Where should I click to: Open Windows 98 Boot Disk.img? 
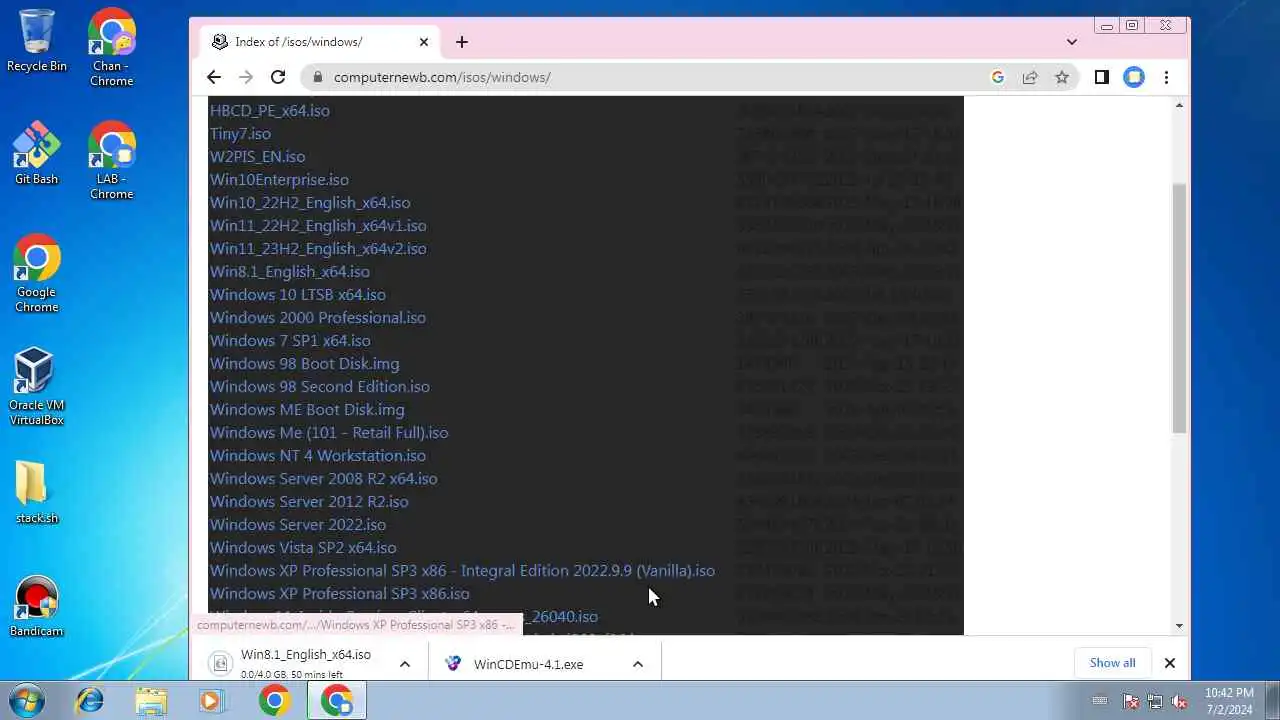click(305, 363)
